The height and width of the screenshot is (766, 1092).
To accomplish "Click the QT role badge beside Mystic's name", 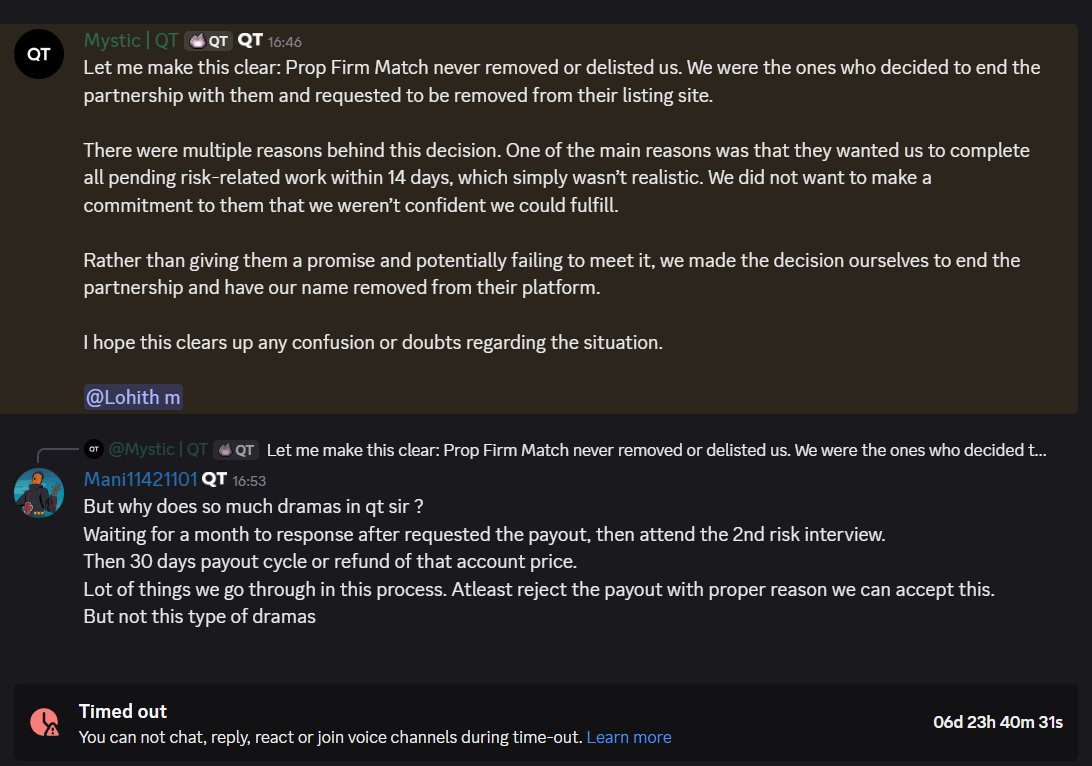I will click(208, 41).
